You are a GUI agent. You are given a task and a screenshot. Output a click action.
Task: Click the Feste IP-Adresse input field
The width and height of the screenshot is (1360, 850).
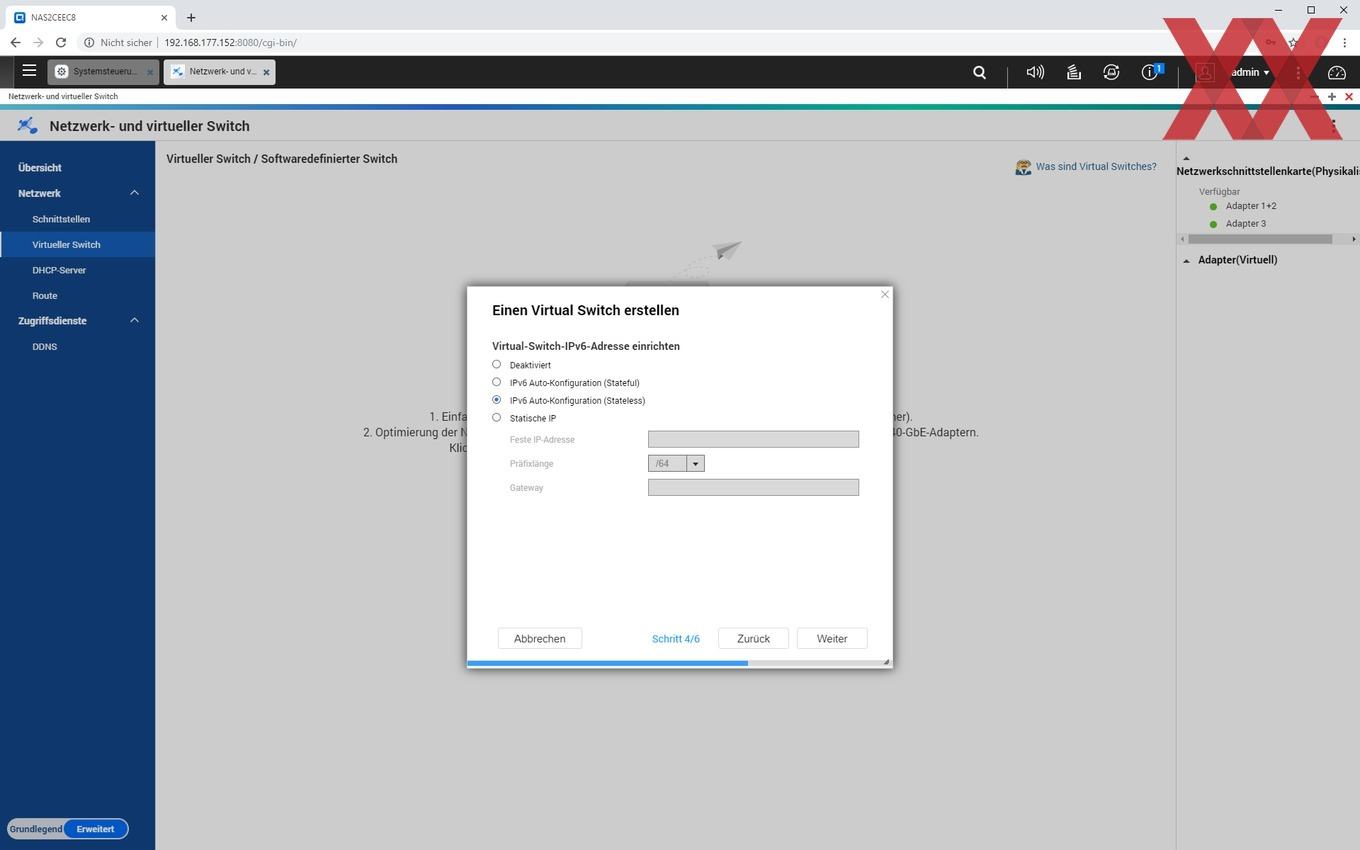(x=753, y=439)
